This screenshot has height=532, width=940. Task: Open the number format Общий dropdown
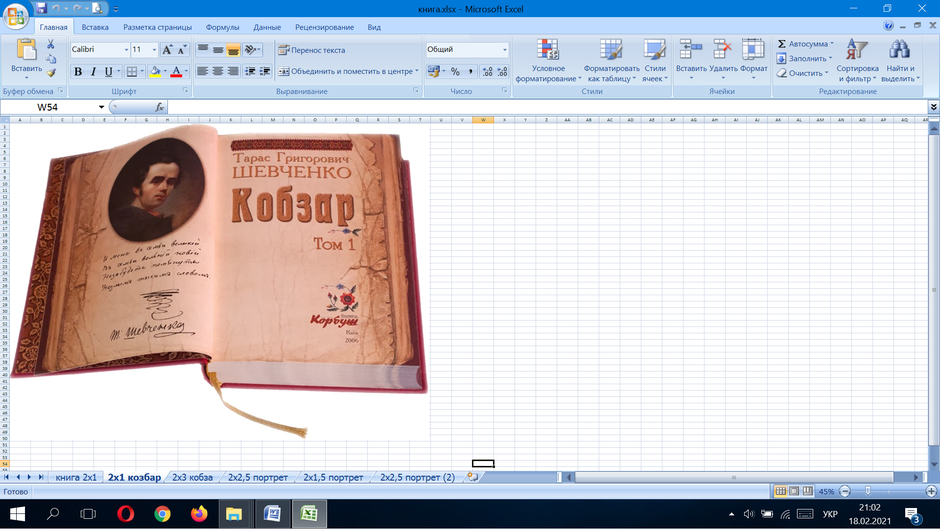click(504, 50)
